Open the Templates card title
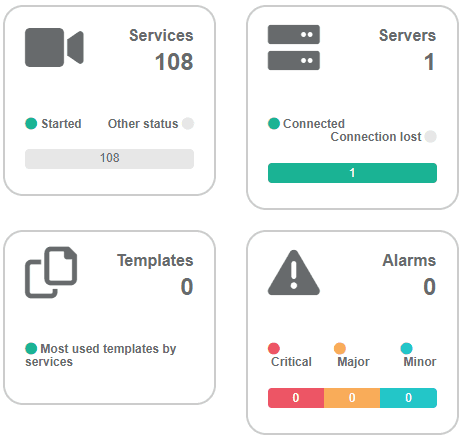 coord(155,260)
